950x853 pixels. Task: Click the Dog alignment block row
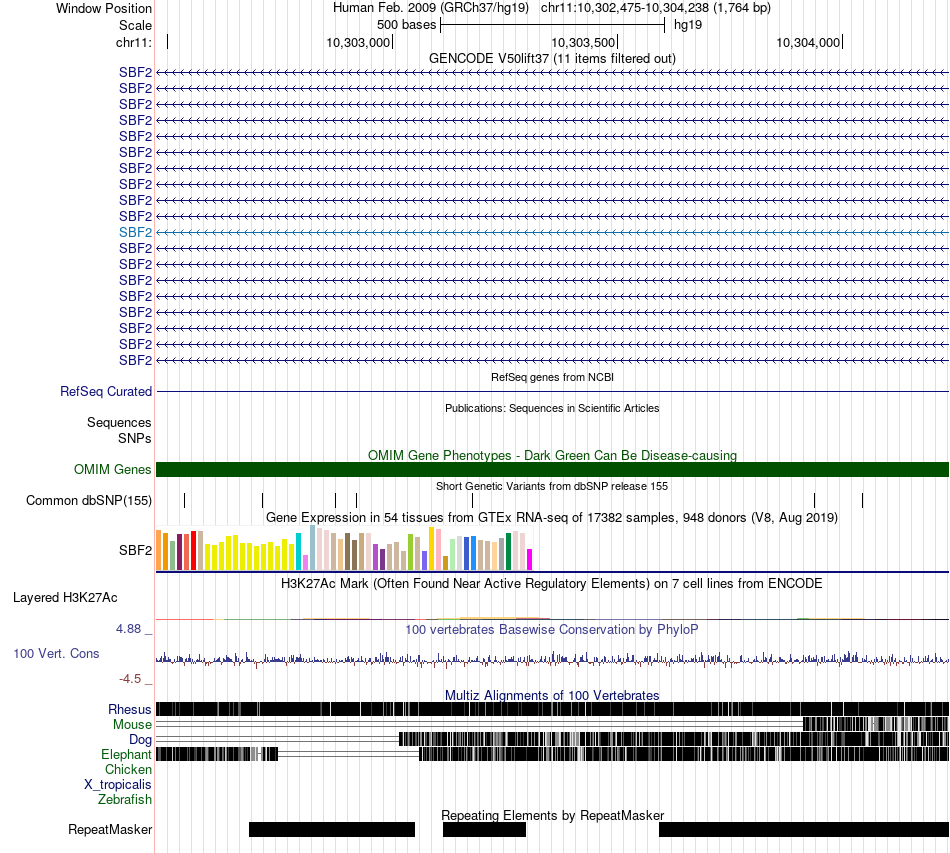tap(674, 739)
